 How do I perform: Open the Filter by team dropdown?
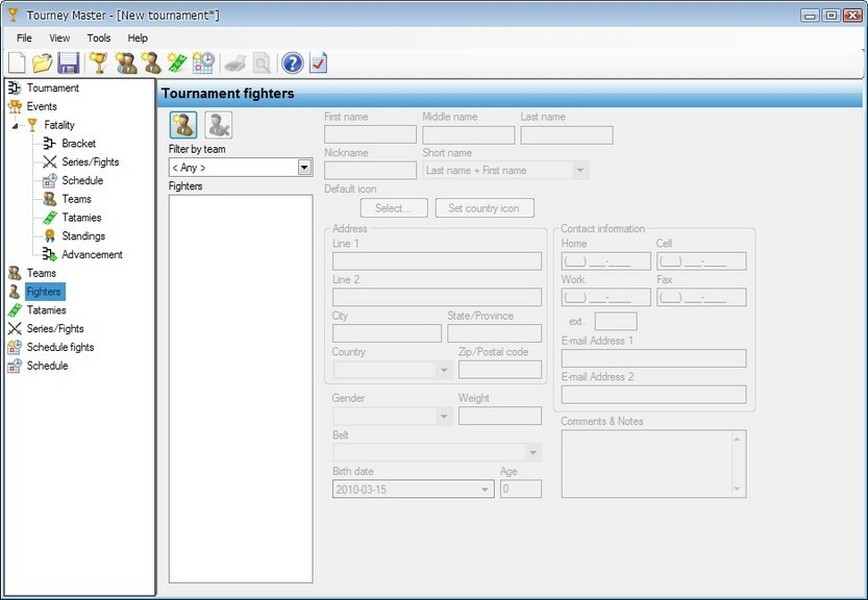[304, 167]
